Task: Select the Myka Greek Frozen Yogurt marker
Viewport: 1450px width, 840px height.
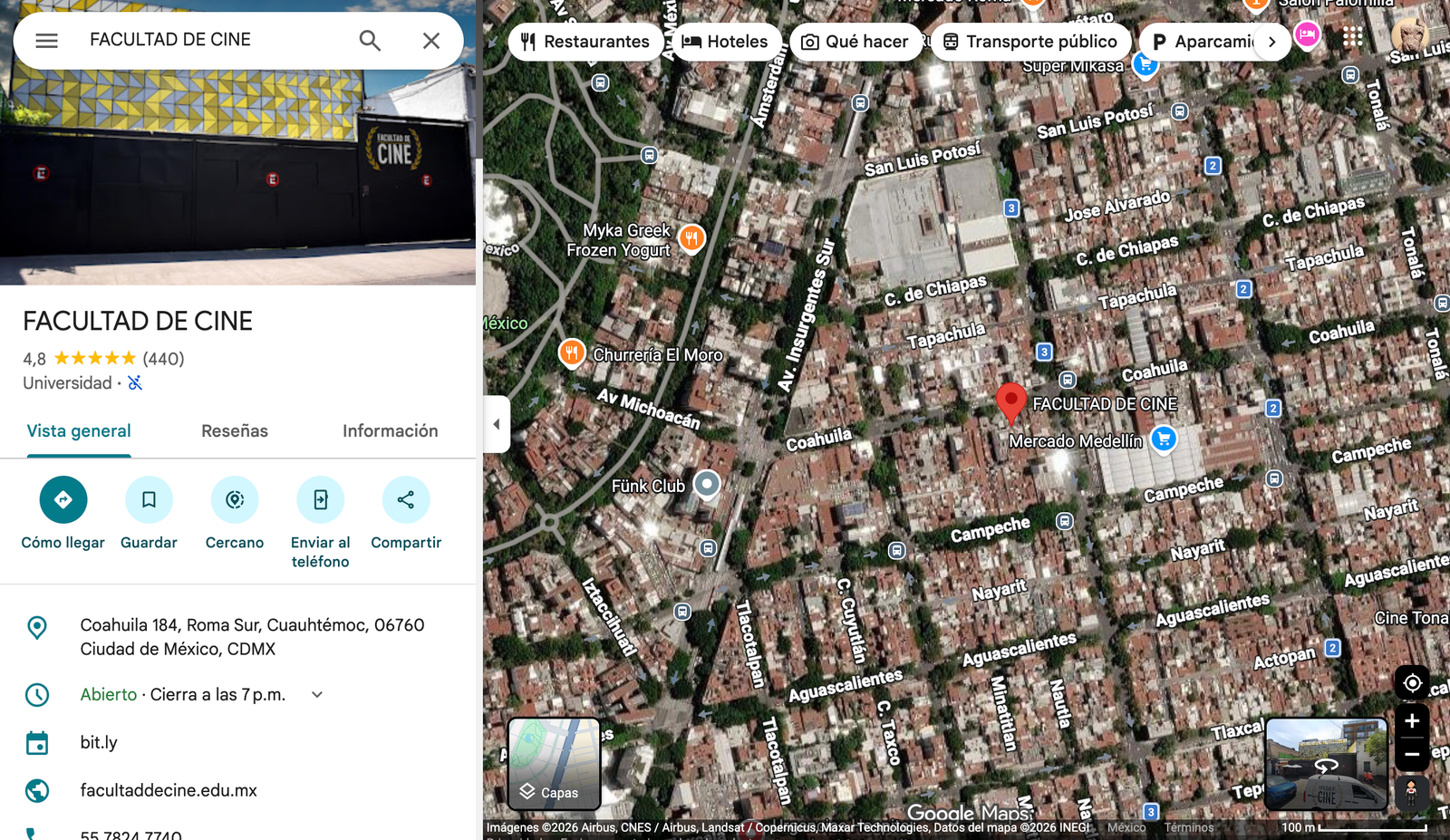Action: (692, 239)
